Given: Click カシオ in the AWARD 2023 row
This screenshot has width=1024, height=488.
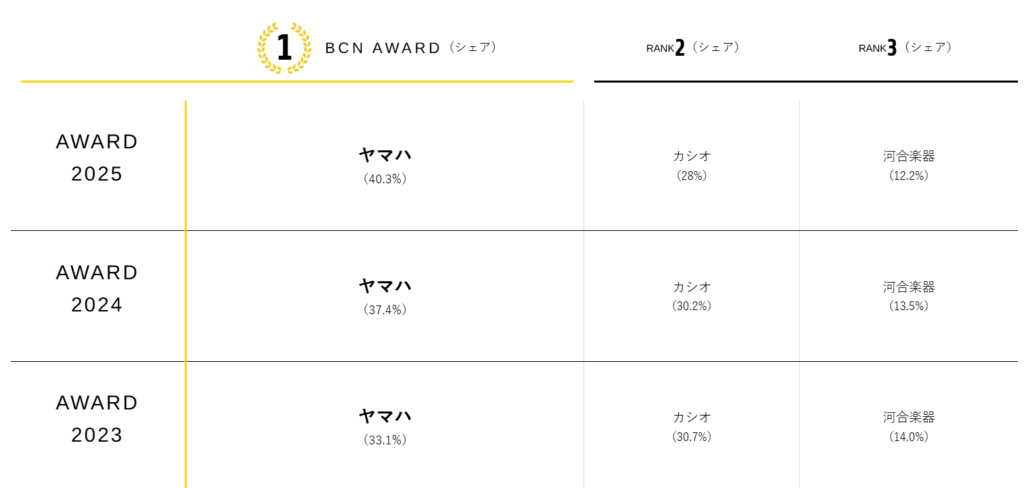Looking at the screenshot, I should coord(692,417).
